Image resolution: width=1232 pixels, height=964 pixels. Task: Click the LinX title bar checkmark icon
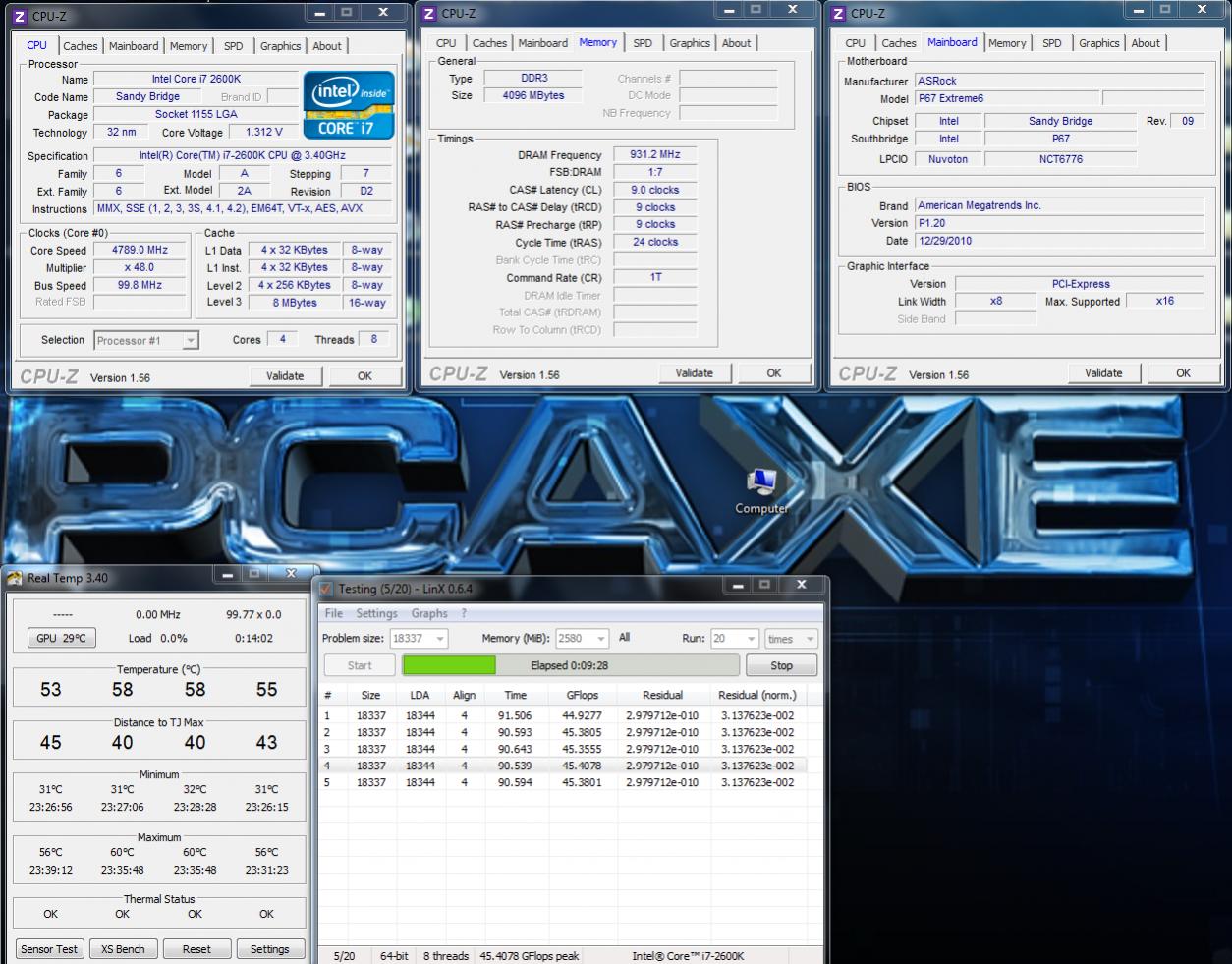click(x=326, y=589)
